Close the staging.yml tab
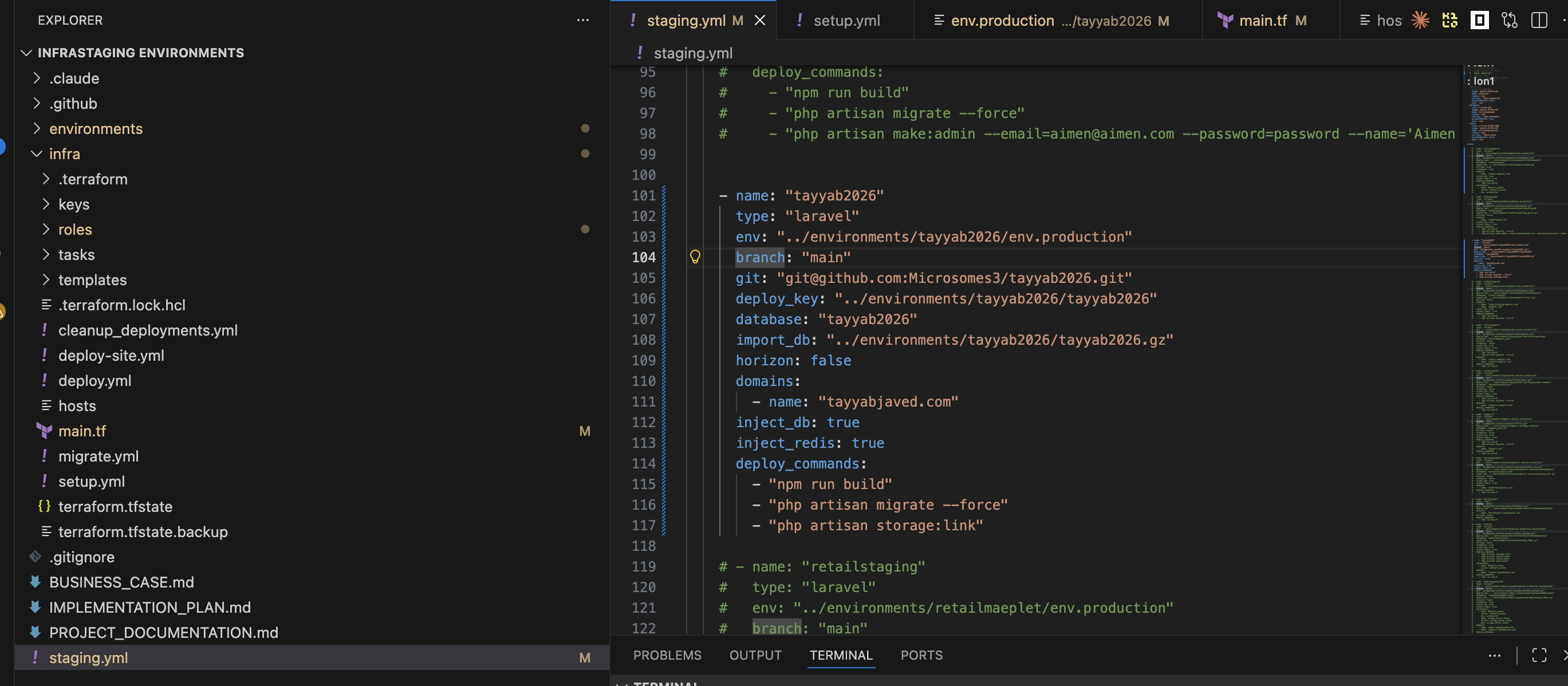1568x686 pixels. pos(759,20)
